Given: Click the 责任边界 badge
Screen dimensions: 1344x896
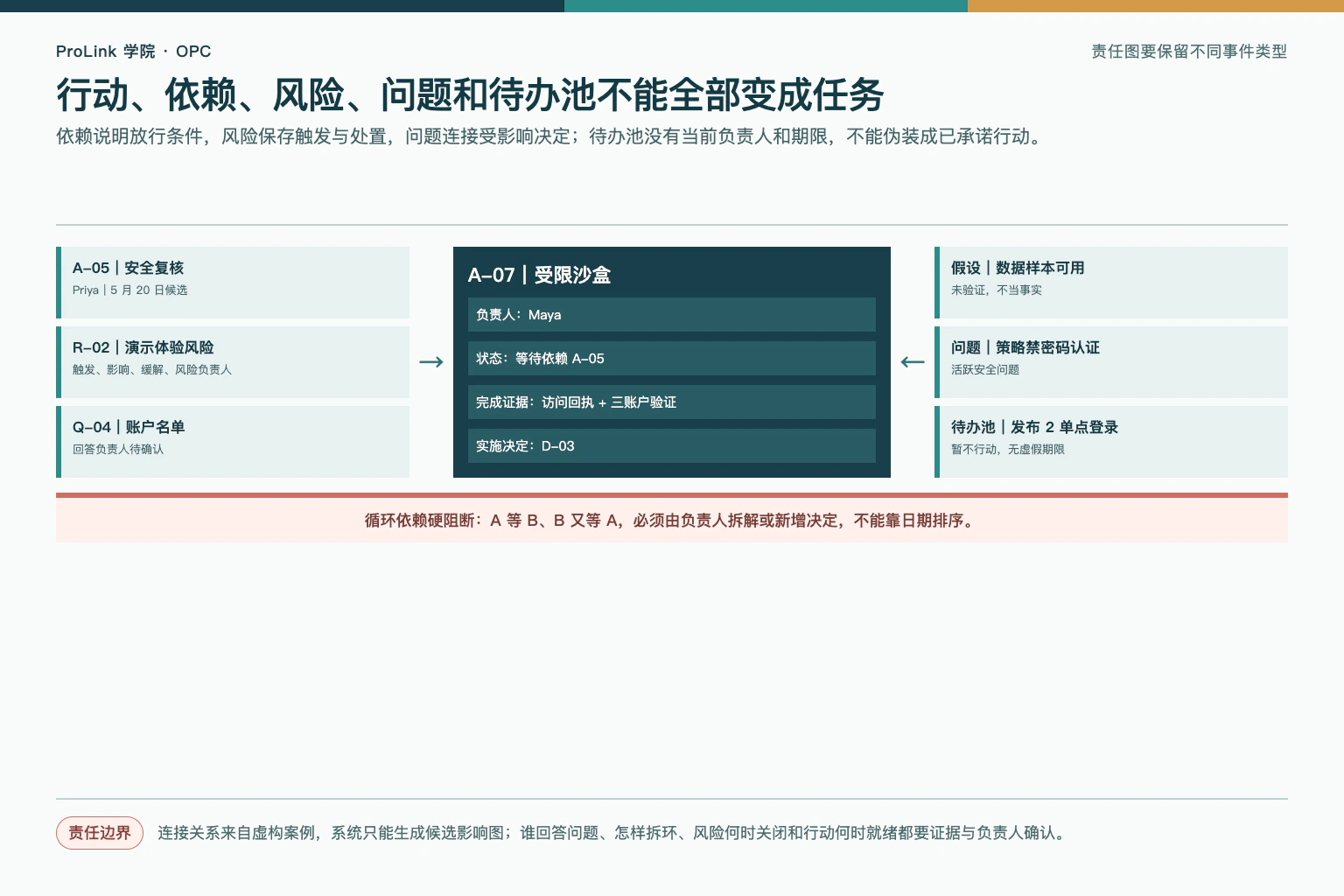Looking at the screenshot, I should click(100, 833).
